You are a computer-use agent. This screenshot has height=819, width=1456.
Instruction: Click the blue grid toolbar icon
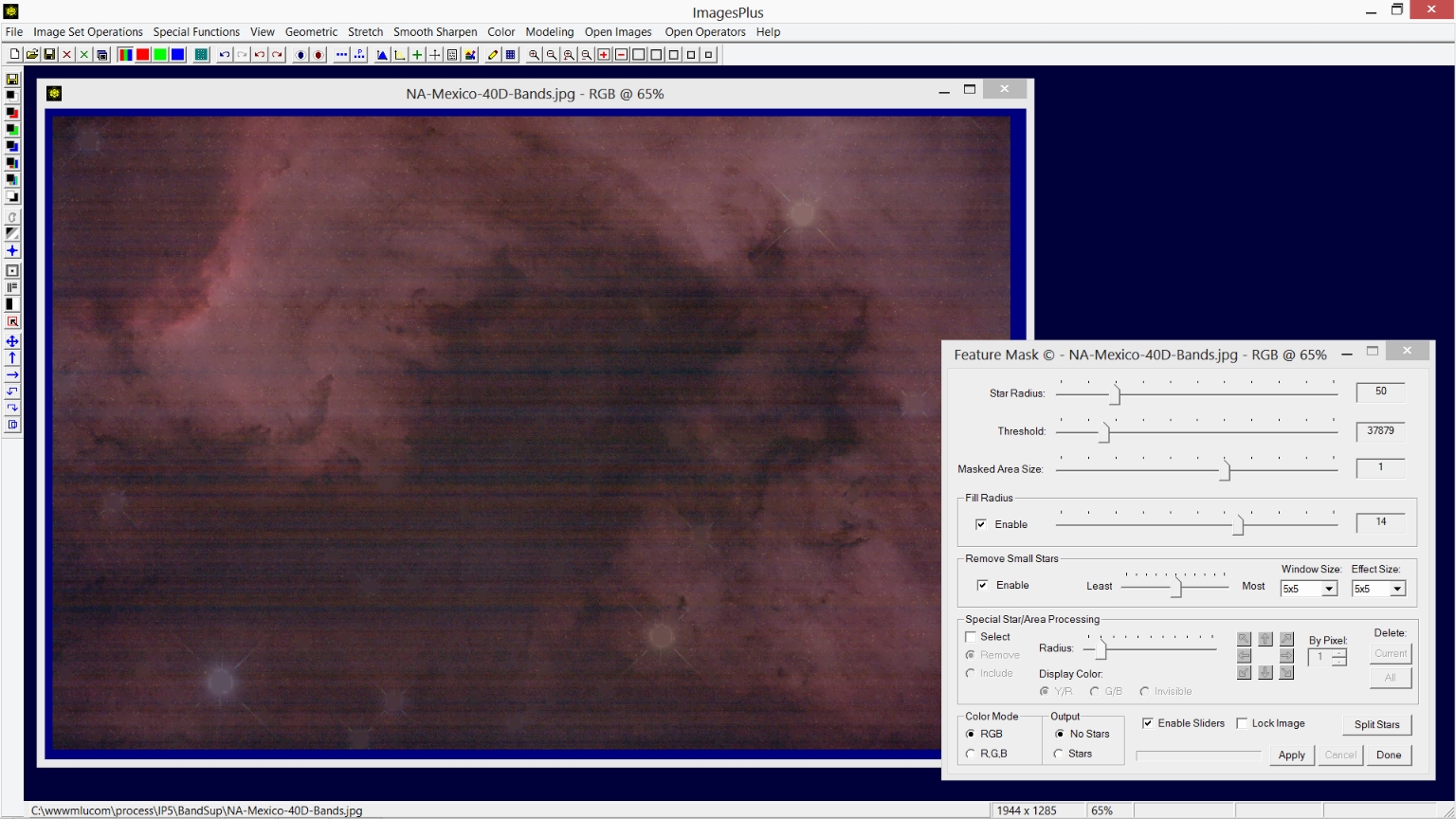pyautogui.click(x=510, y=55)
